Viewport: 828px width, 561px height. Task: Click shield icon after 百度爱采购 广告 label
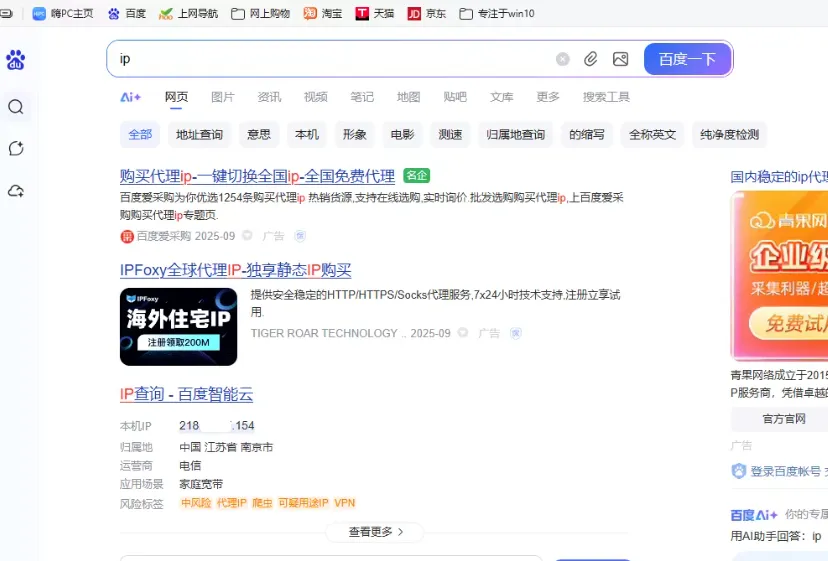300,236
